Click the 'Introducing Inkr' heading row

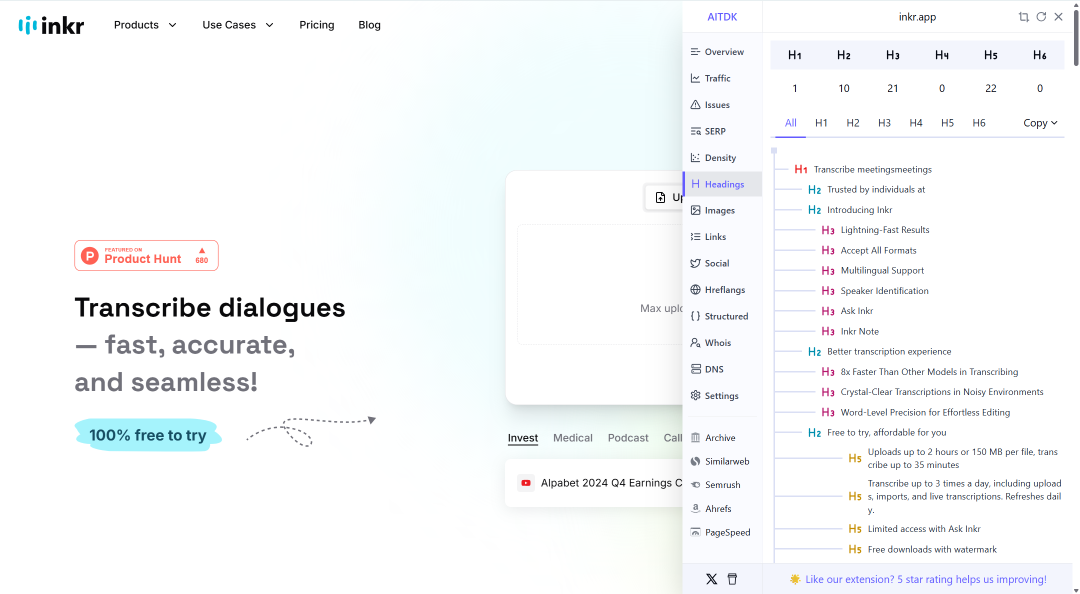click(x=850, y=209)
